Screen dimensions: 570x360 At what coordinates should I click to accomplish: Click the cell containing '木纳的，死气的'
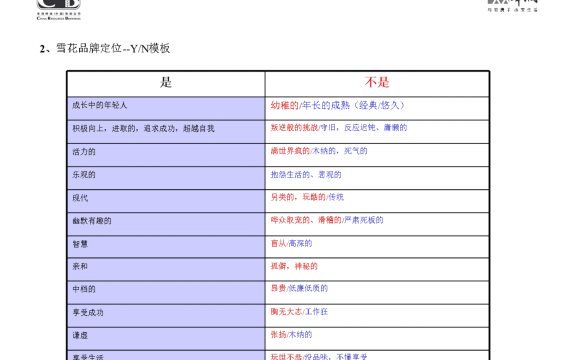[x=377, y=155]
